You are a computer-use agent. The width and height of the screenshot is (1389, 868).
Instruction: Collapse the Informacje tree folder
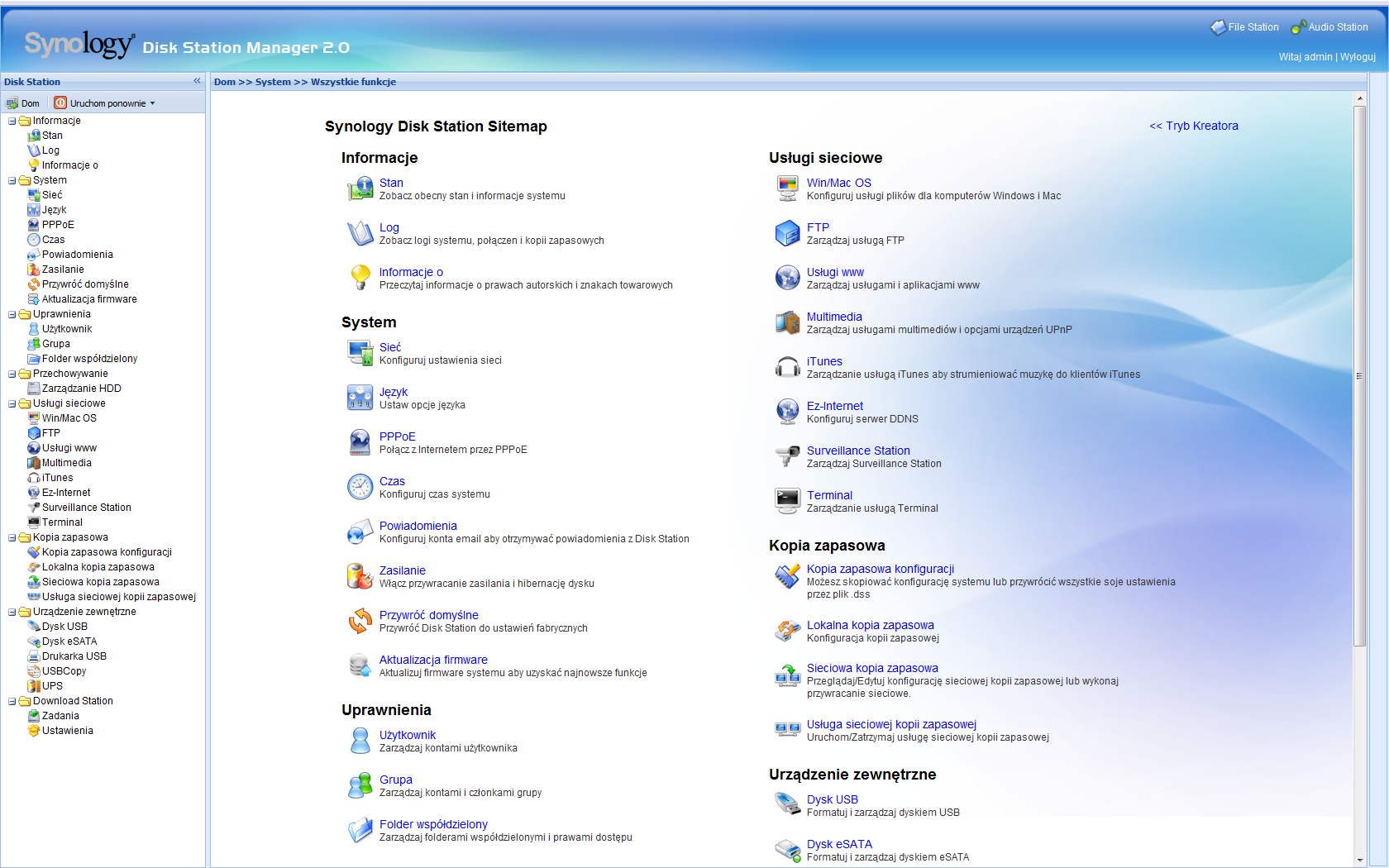tap(12, 121)
